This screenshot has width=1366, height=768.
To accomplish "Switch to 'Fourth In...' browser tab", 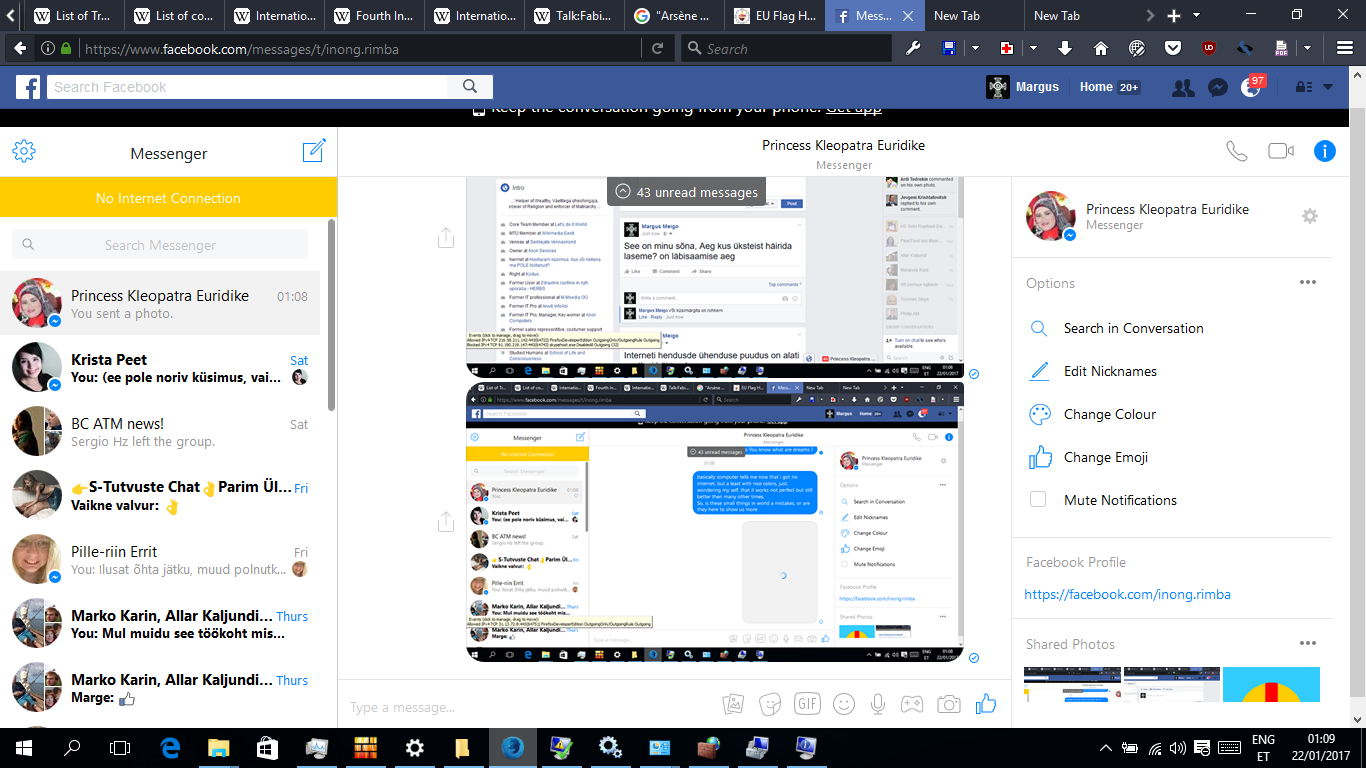I will tap(375, 16).
